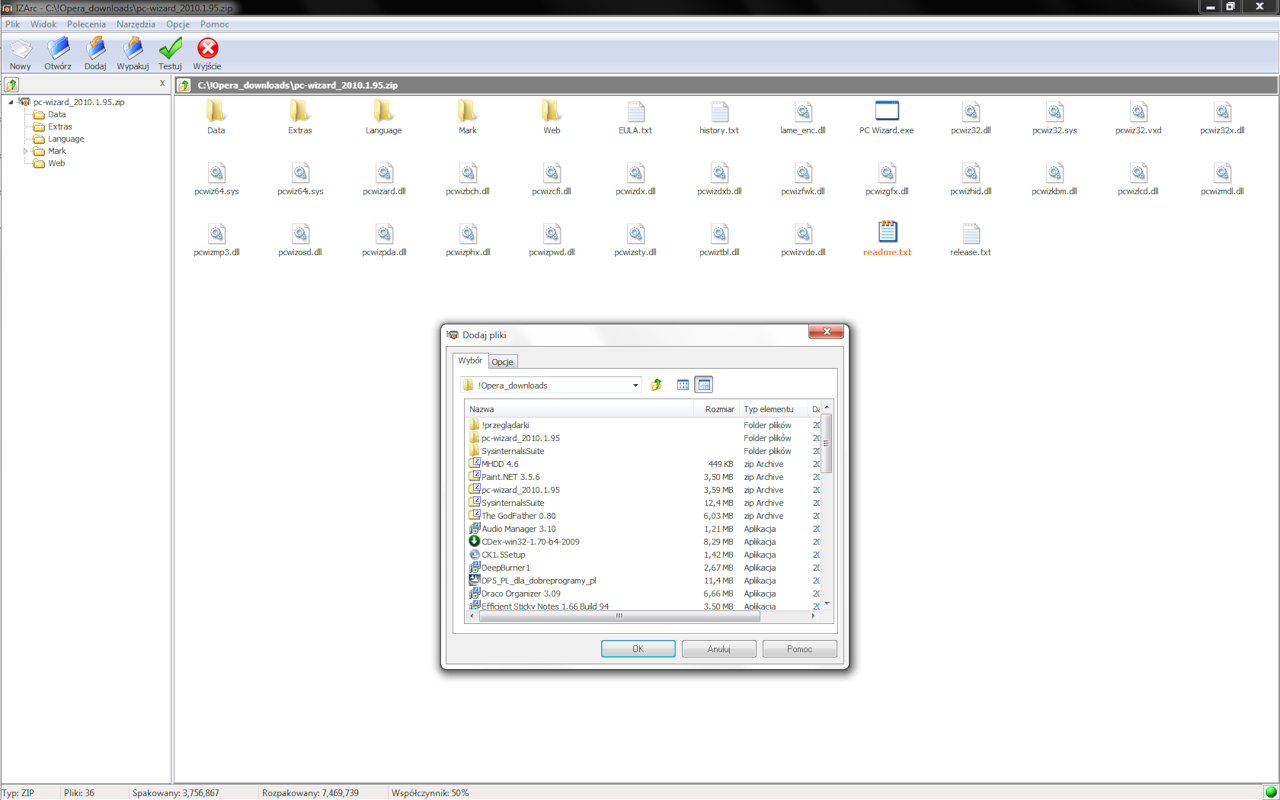1280x800 pixels.
Task: Open the !Opera_downloads folder dropdown
Action: (635, 385)
